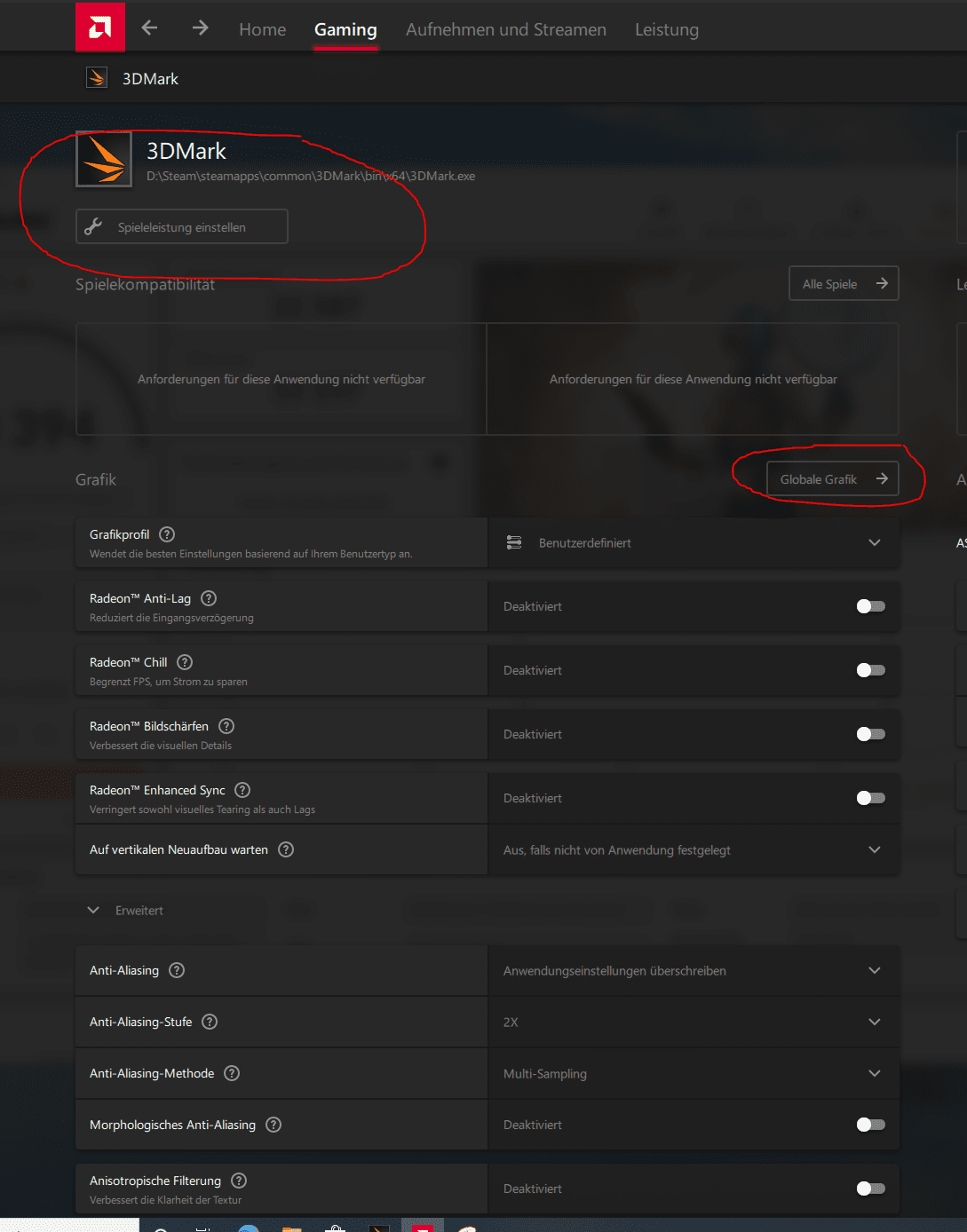967x1232 pixels.
Task: Open the Grafikprofil Benutzerdefiniert dropdown
Action: point(694,542)
